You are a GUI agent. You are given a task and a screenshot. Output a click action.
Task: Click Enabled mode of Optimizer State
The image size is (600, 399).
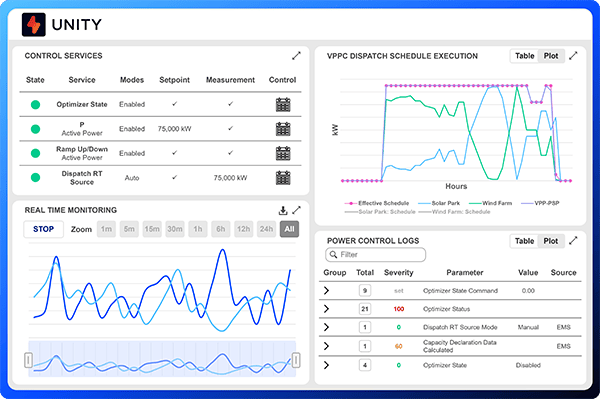click(x=132, y=104)
